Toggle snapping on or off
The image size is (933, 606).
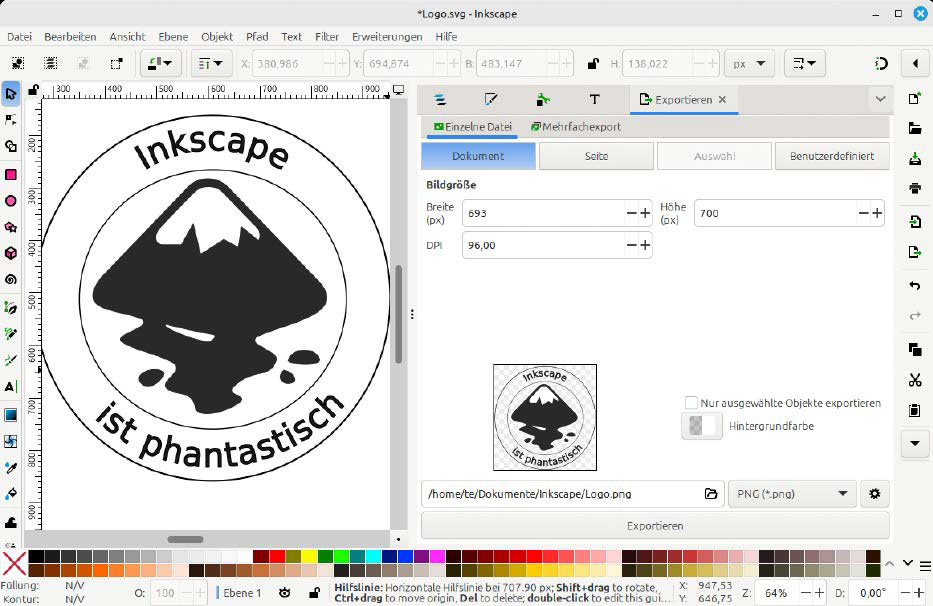tap(881, 64)
